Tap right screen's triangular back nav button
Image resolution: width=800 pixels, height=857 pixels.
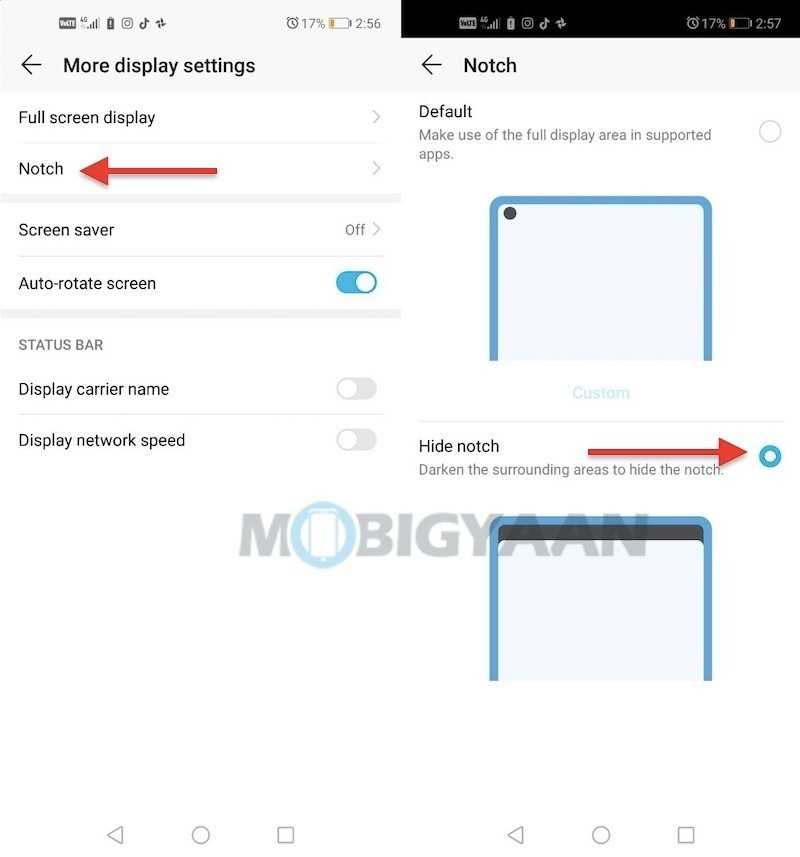pos(516,835)
